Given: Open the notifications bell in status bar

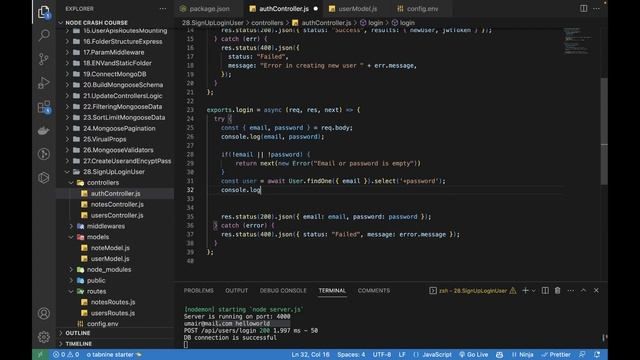Looking at the screenshot, I should (x=597, y=355).
